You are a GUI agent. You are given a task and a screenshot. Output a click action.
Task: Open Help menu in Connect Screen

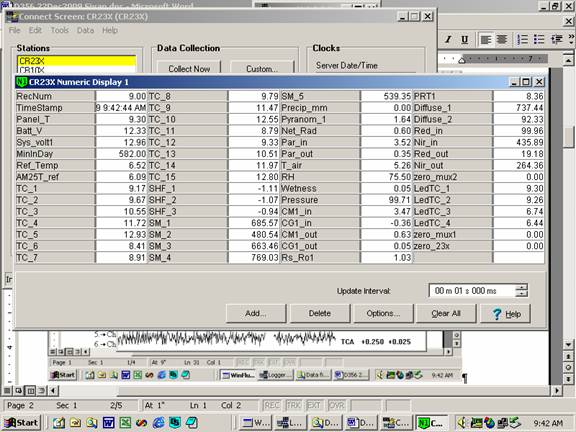[x=110, y=30]
